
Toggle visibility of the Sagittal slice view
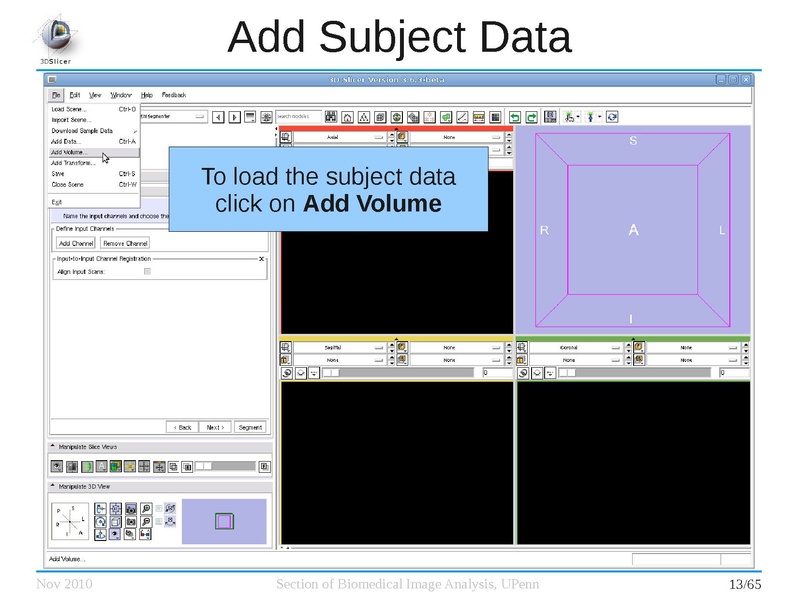point(286,346)
